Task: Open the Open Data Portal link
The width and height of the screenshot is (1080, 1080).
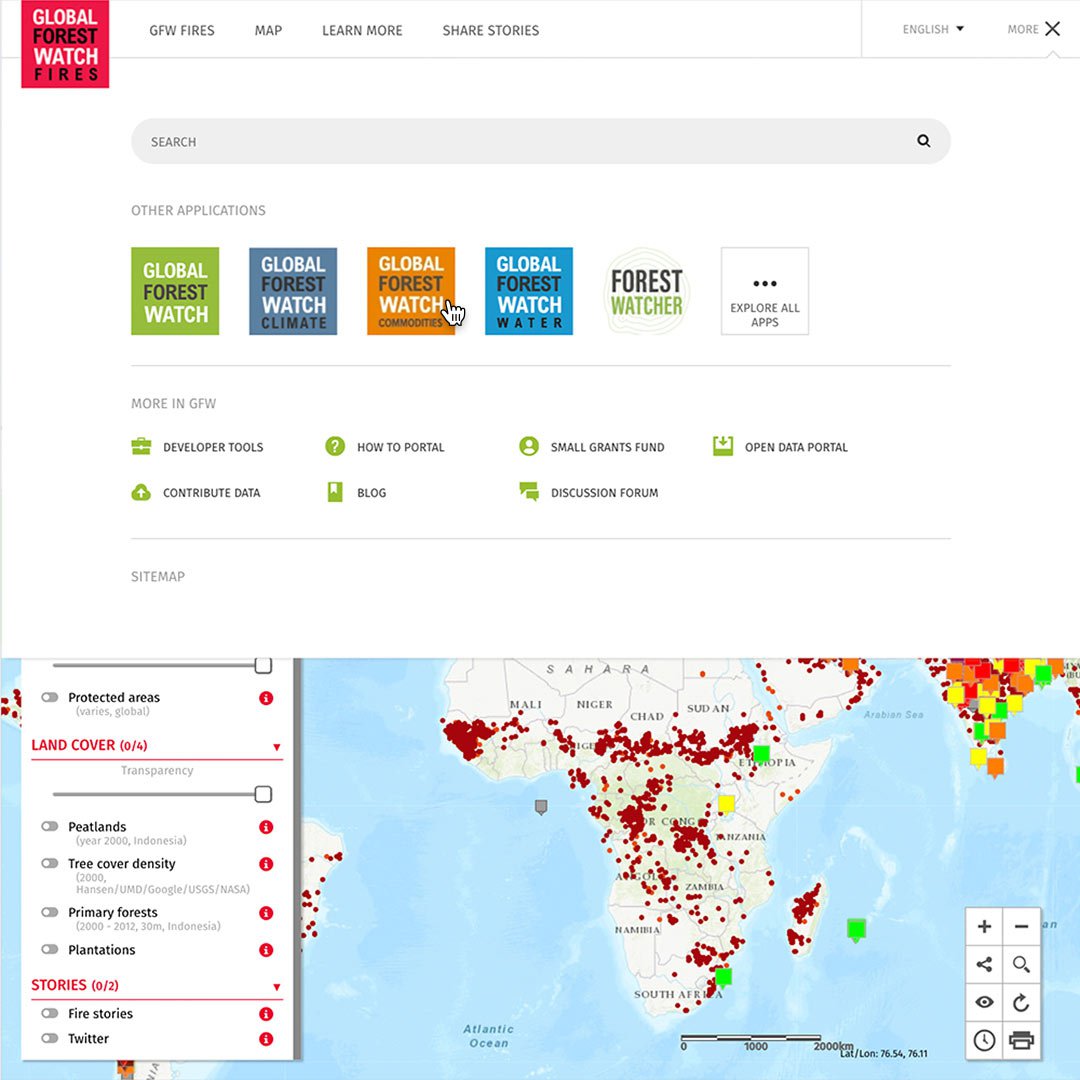Action: pyautogui.click(x=796, y=447)
